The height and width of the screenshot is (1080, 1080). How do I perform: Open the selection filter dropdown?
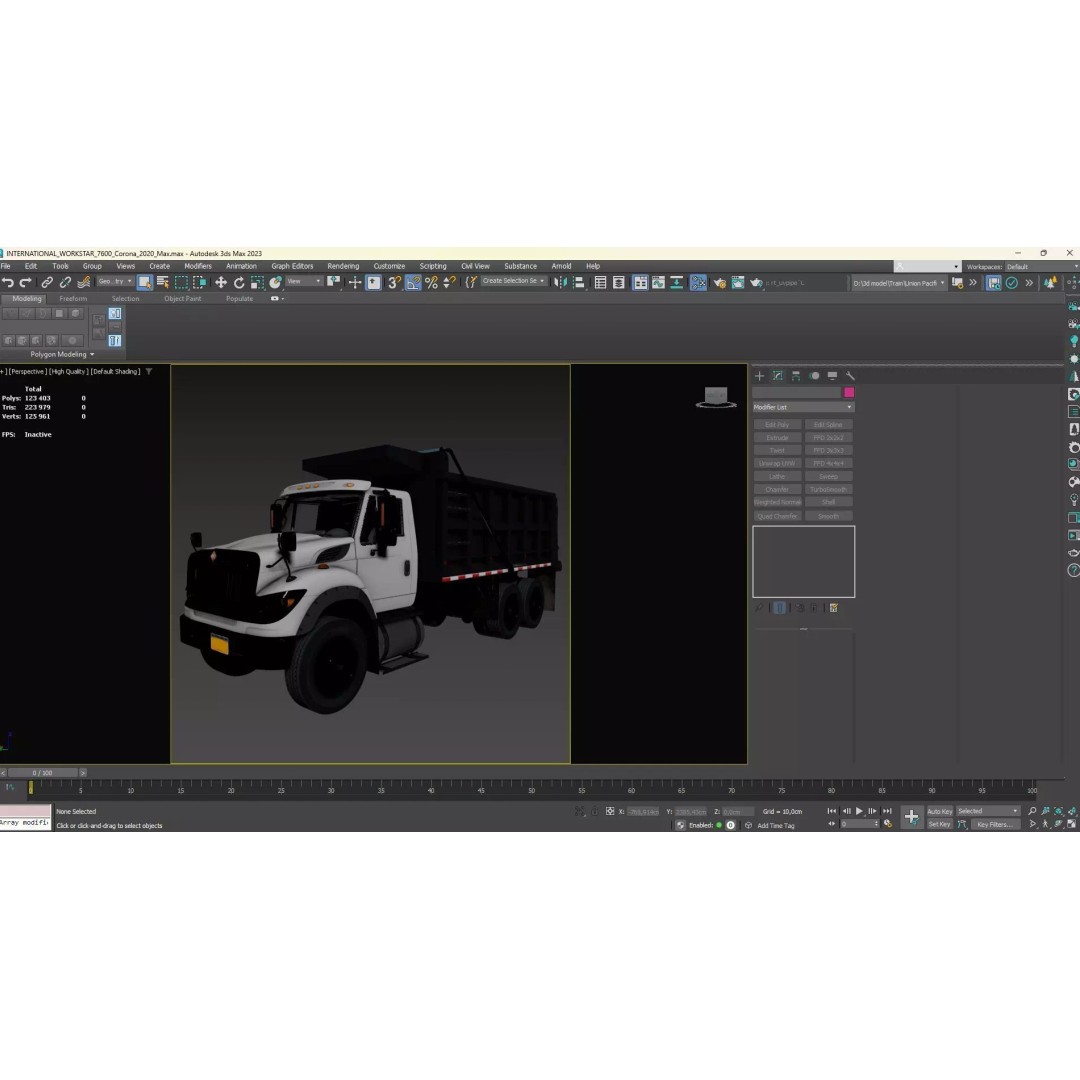click(x=114, y=282)
